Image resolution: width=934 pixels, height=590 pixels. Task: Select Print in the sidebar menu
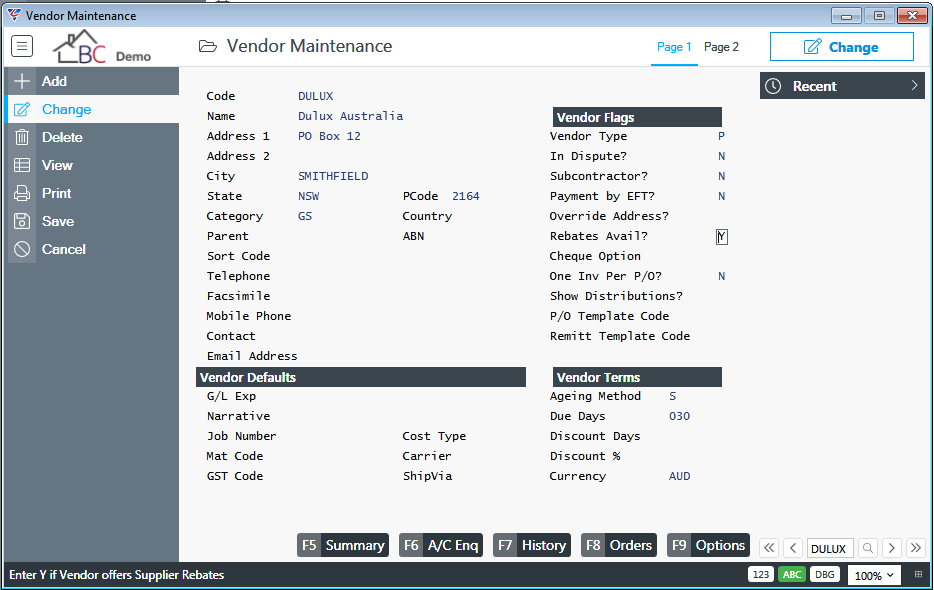coord(92,193)
